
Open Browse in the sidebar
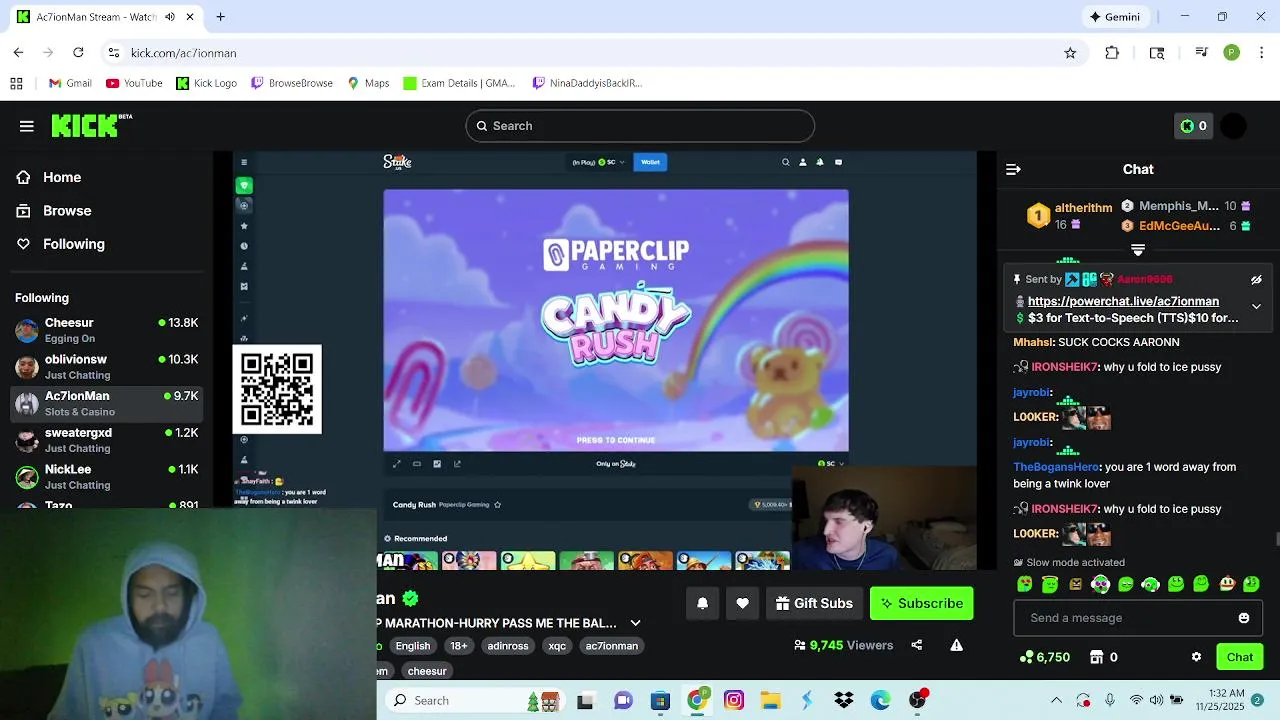tap(67, 211)
